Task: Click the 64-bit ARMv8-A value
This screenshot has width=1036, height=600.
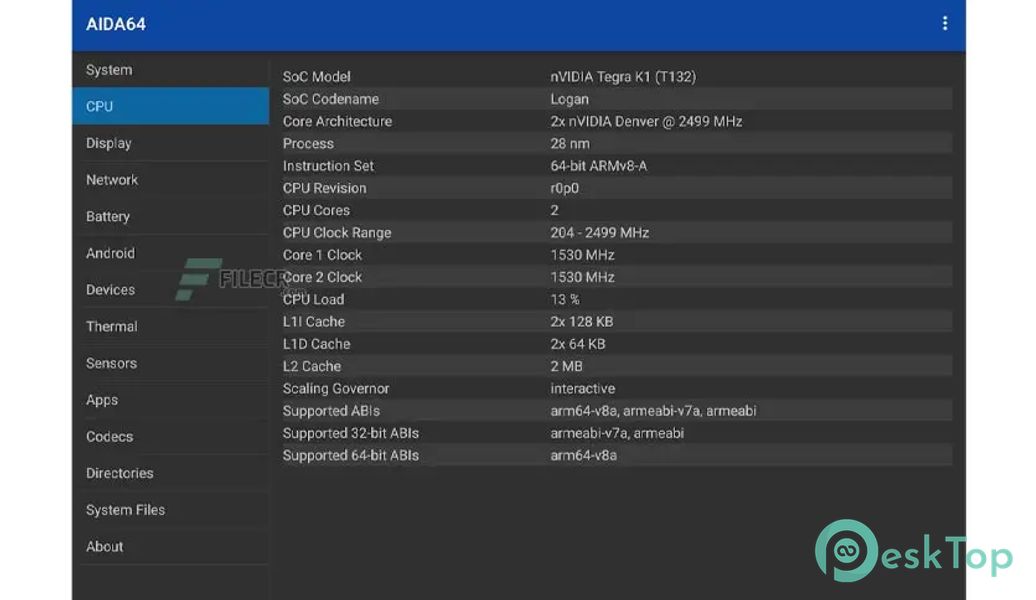Action: click(x=599, y=166)
